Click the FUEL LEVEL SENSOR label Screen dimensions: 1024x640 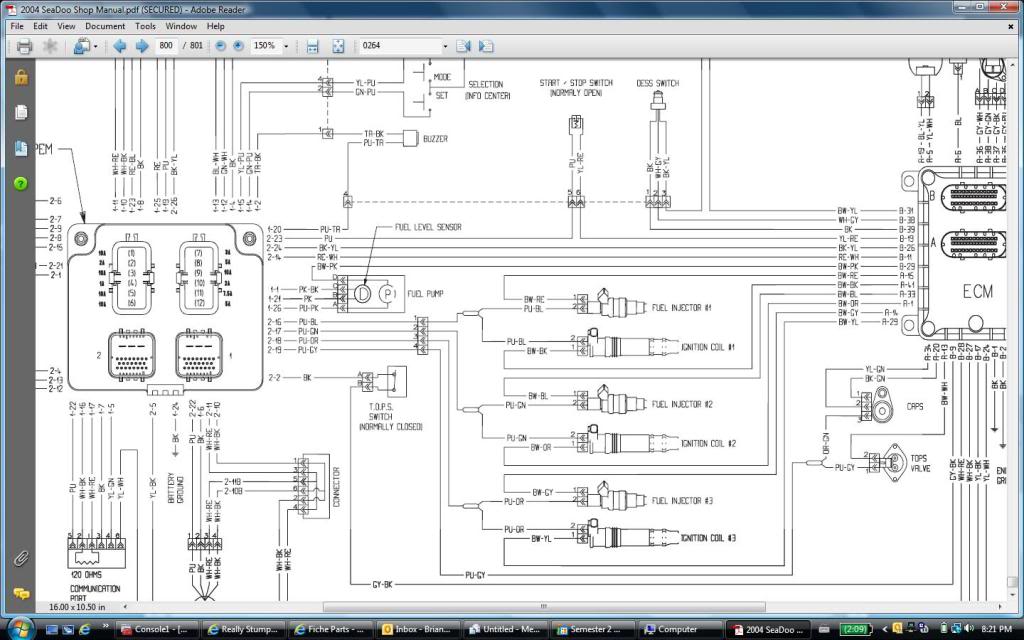tap(428, 227)
